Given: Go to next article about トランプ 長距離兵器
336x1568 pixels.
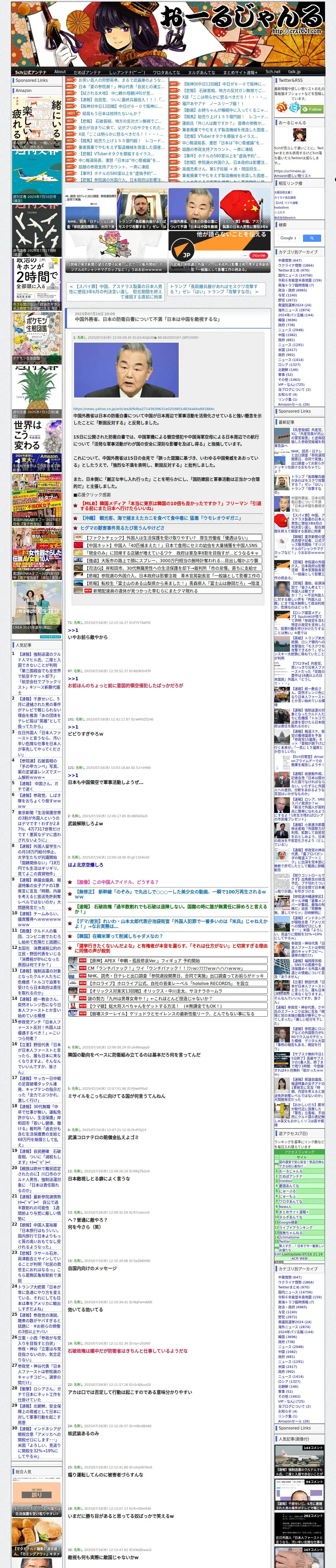Looking at the screenshot, I should click(x=214, y=289).
